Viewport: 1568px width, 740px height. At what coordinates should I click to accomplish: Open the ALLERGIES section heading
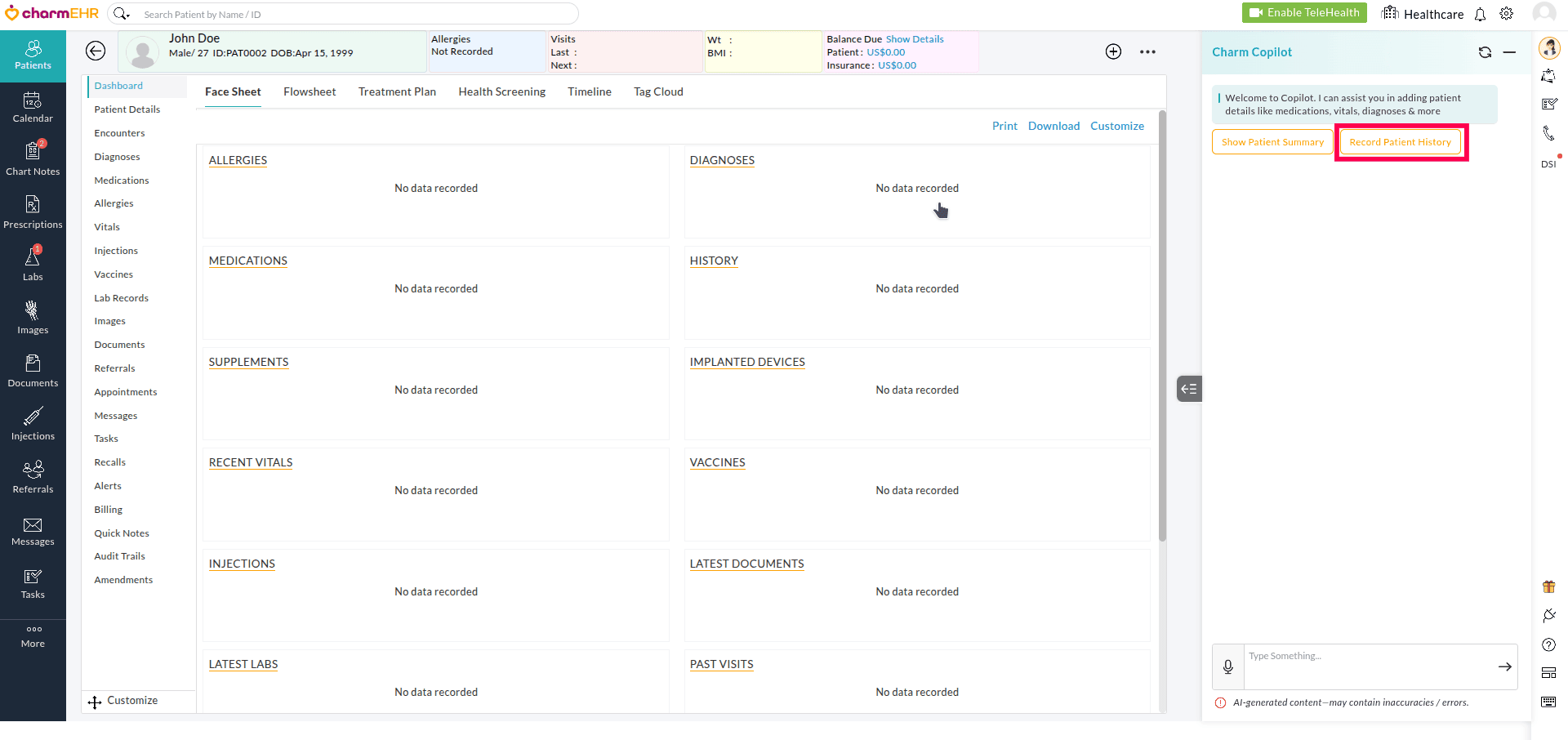click(238, 160)
